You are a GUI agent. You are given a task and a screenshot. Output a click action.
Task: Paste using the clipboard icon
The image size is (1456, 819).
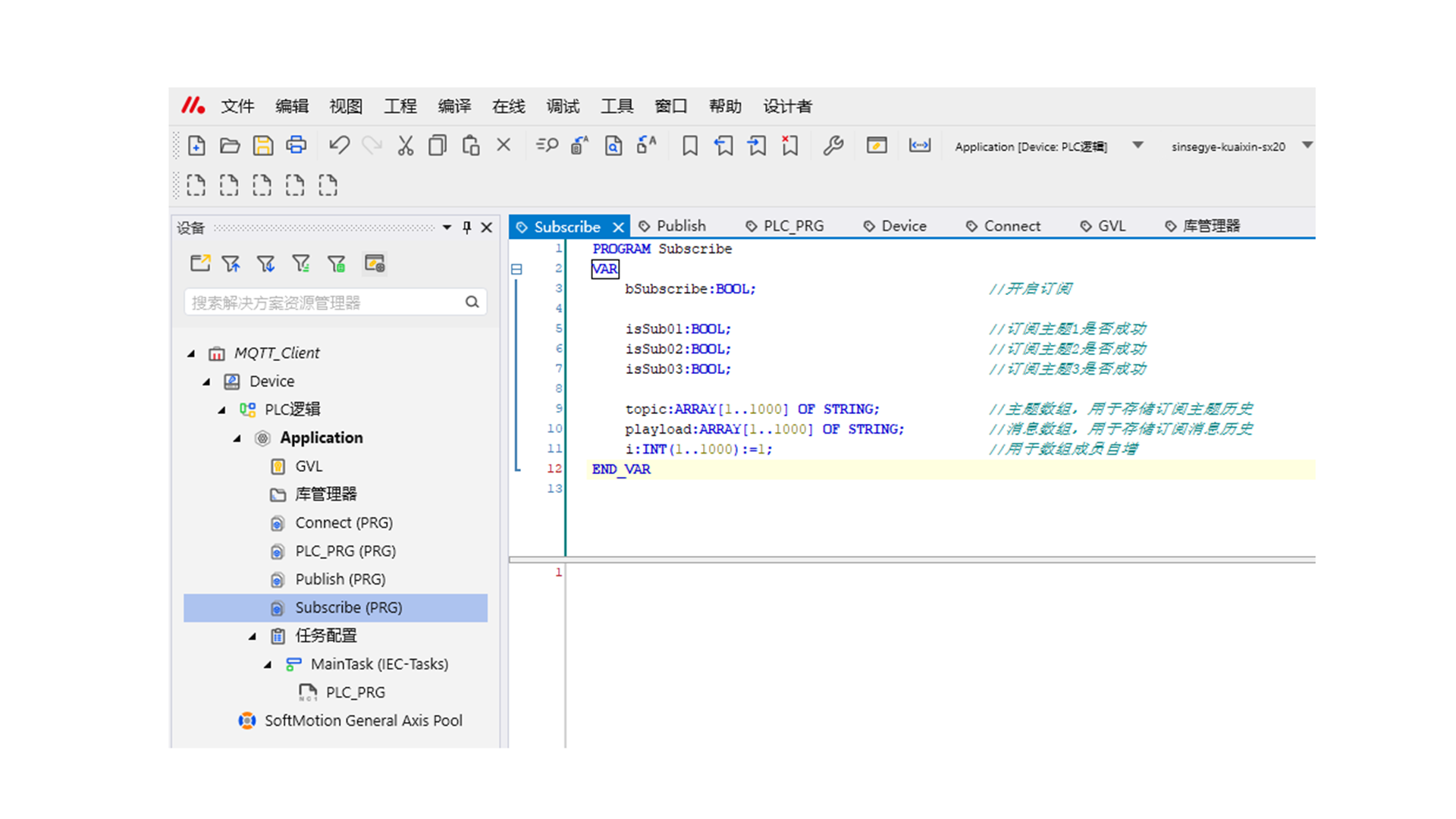471,146
